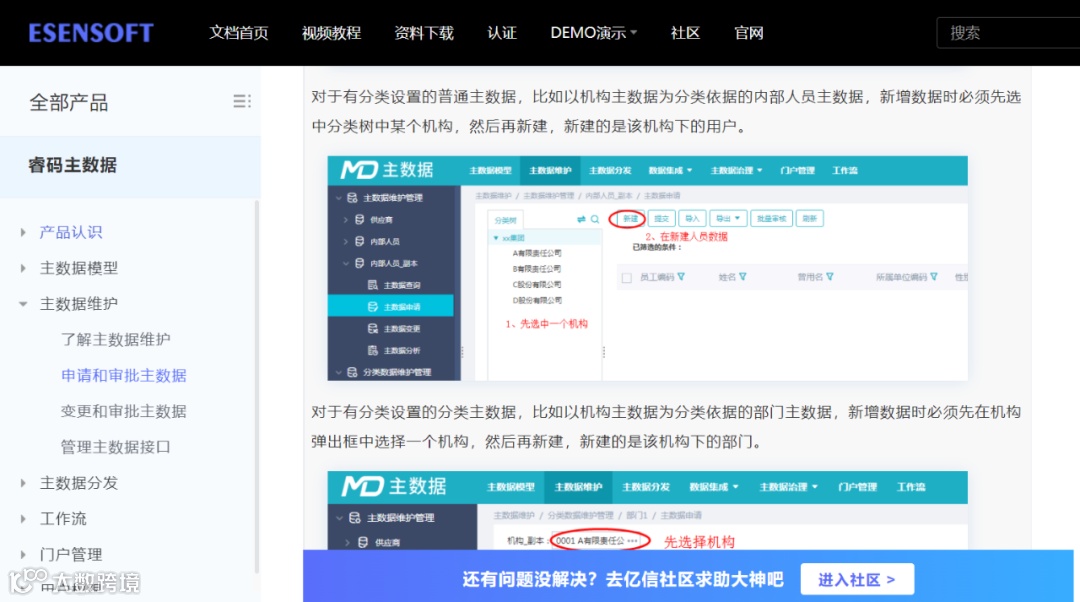Click the swap arrows icon beside 分类树
This screenshot has height=602, width=1080.
(x=581, y=219)
